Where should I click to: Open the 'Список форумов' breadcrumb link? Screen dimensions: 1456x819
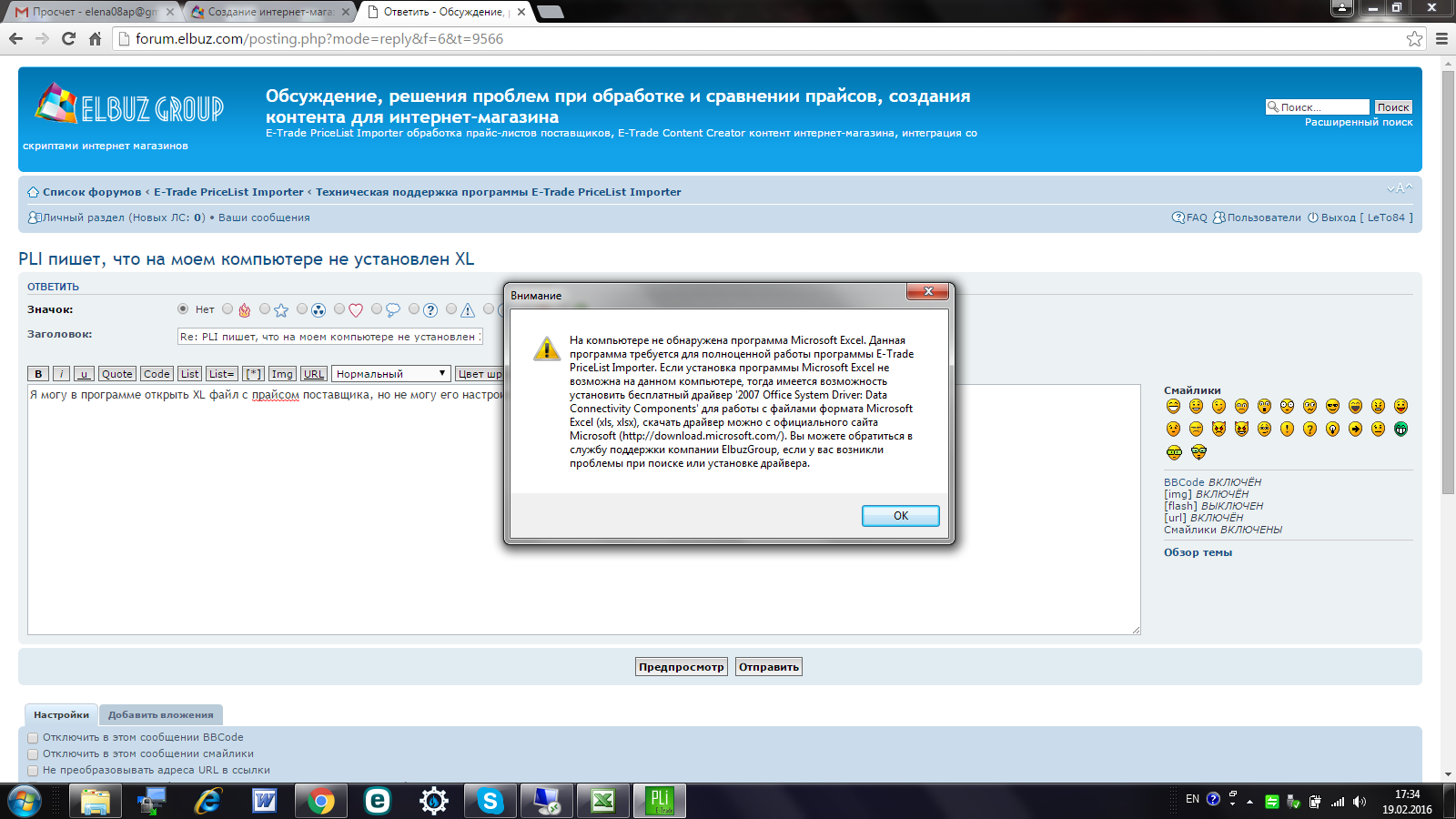click(92, 192)
